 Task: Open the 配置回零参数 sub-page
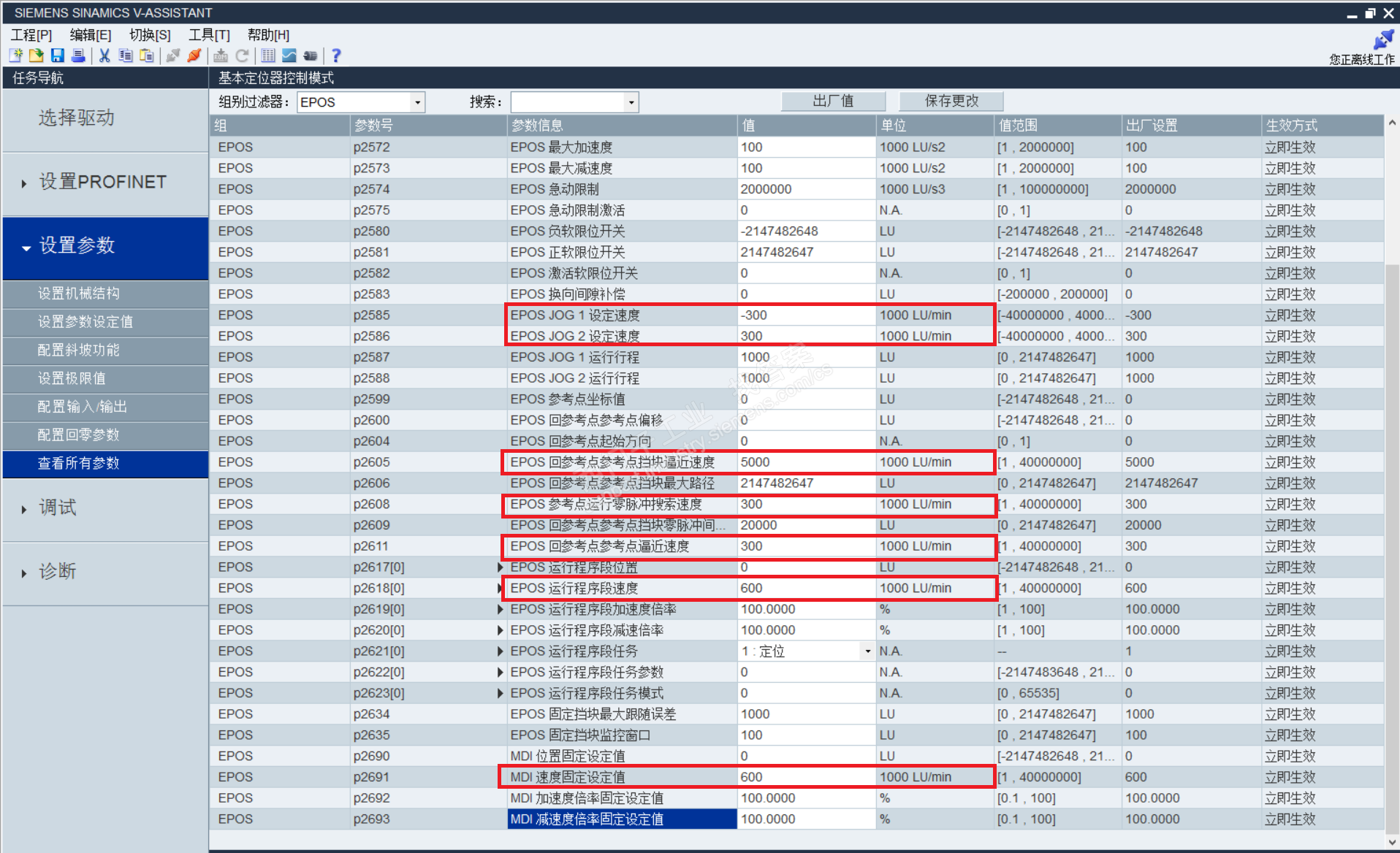click(x=105, y=435)
